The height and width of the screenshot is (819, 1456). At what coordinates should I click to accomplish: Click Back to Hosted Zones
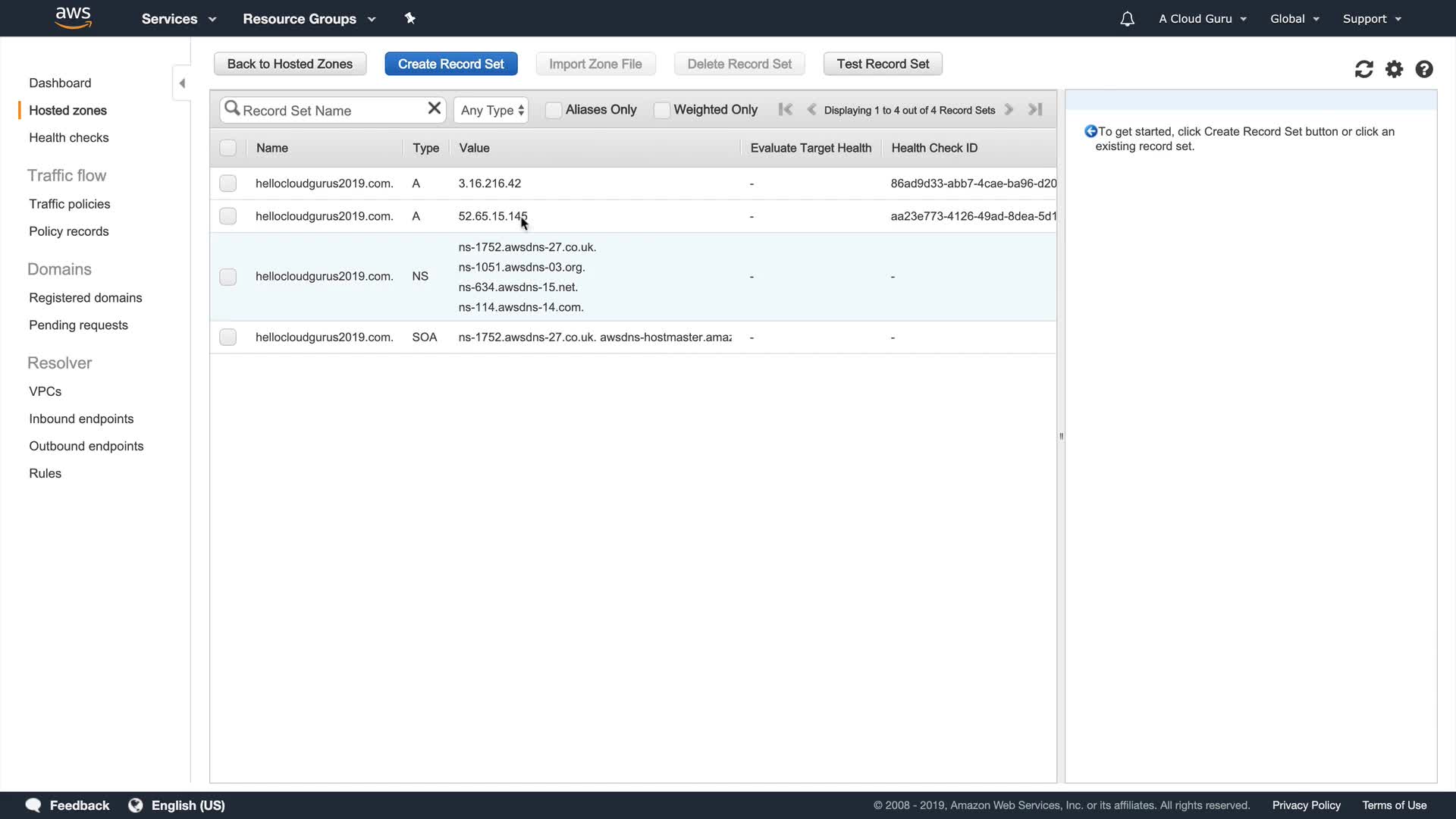[290, 64]
